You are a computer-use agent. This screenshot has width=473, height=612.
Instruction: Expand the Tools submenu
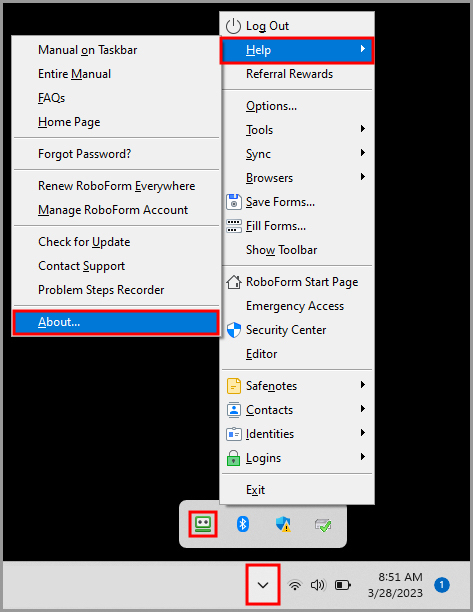click(x=297, y=130)
